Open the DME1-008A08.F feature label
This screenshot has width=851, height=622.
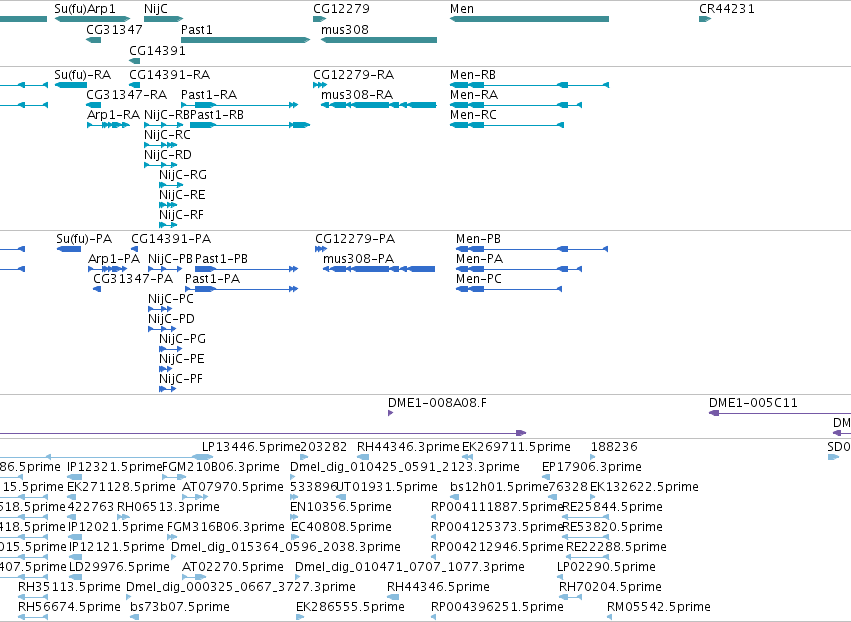437,403
